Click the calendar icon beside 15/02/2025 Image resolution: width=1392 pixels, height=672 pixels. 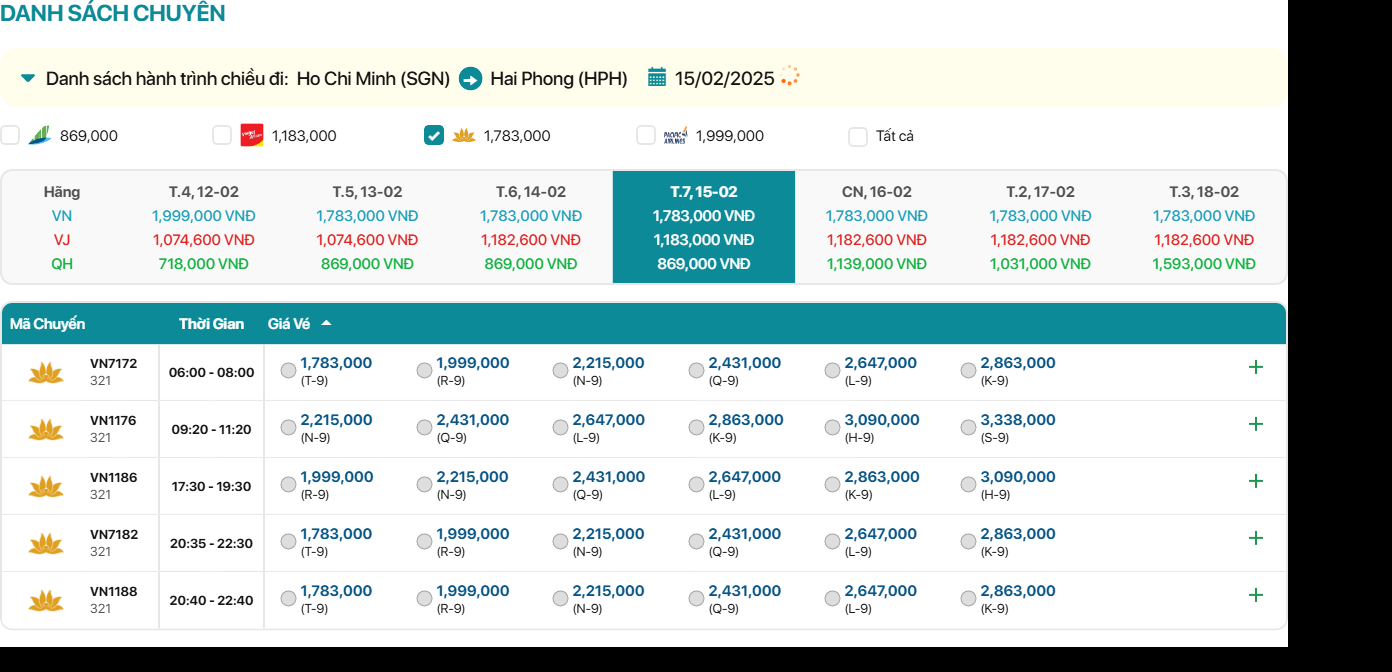[x=657, y=78]
